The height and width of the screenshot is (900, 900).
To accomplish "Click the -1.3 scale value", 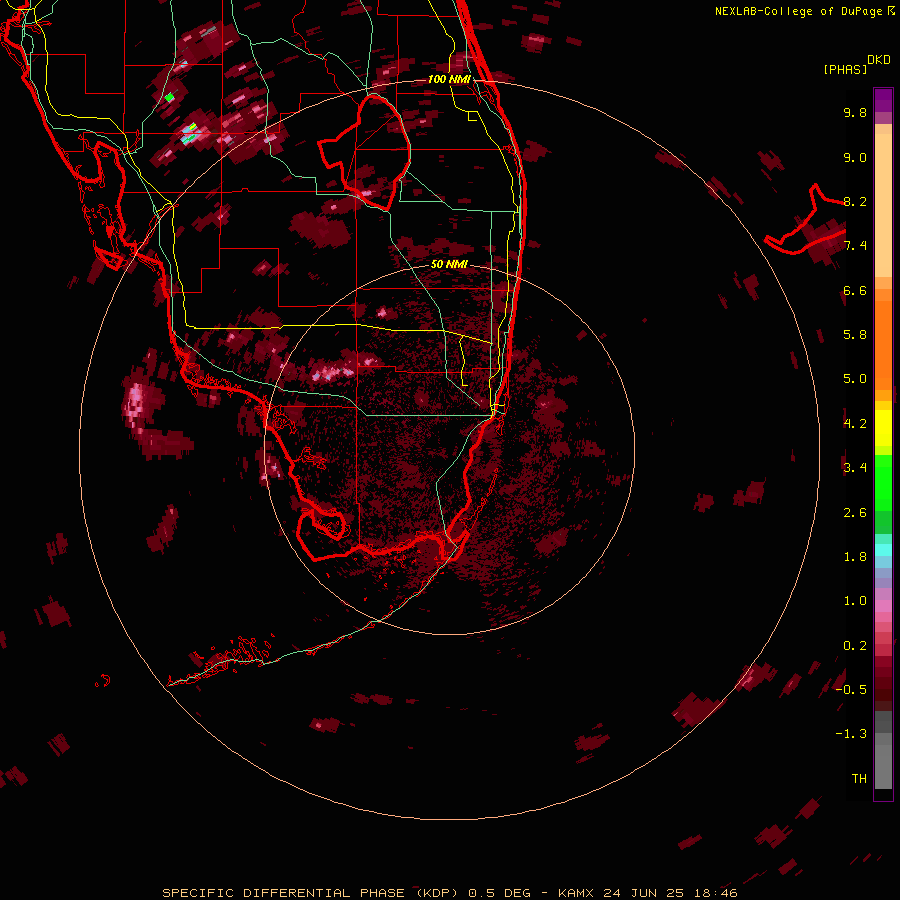I will 851,734.
